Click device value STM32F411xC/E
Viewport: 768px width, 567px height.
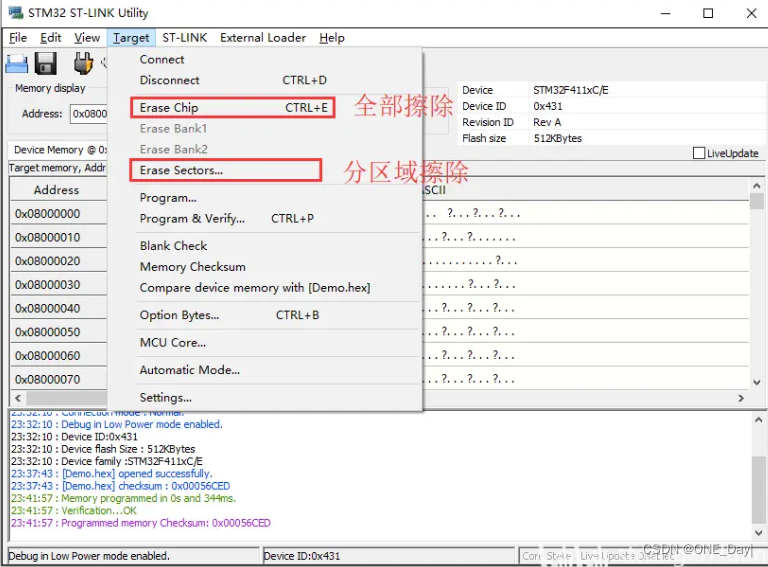coord(571,90)
